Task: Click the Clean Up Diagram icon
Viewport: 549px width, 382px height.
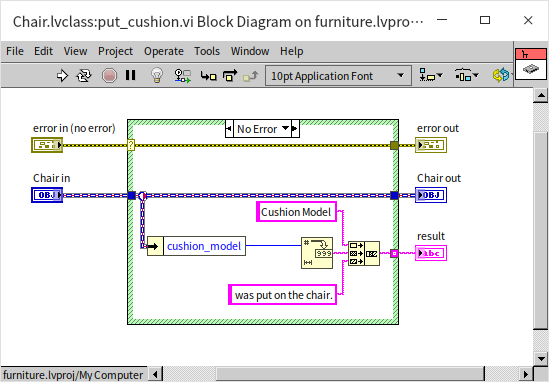Action: tap(501, 76)
